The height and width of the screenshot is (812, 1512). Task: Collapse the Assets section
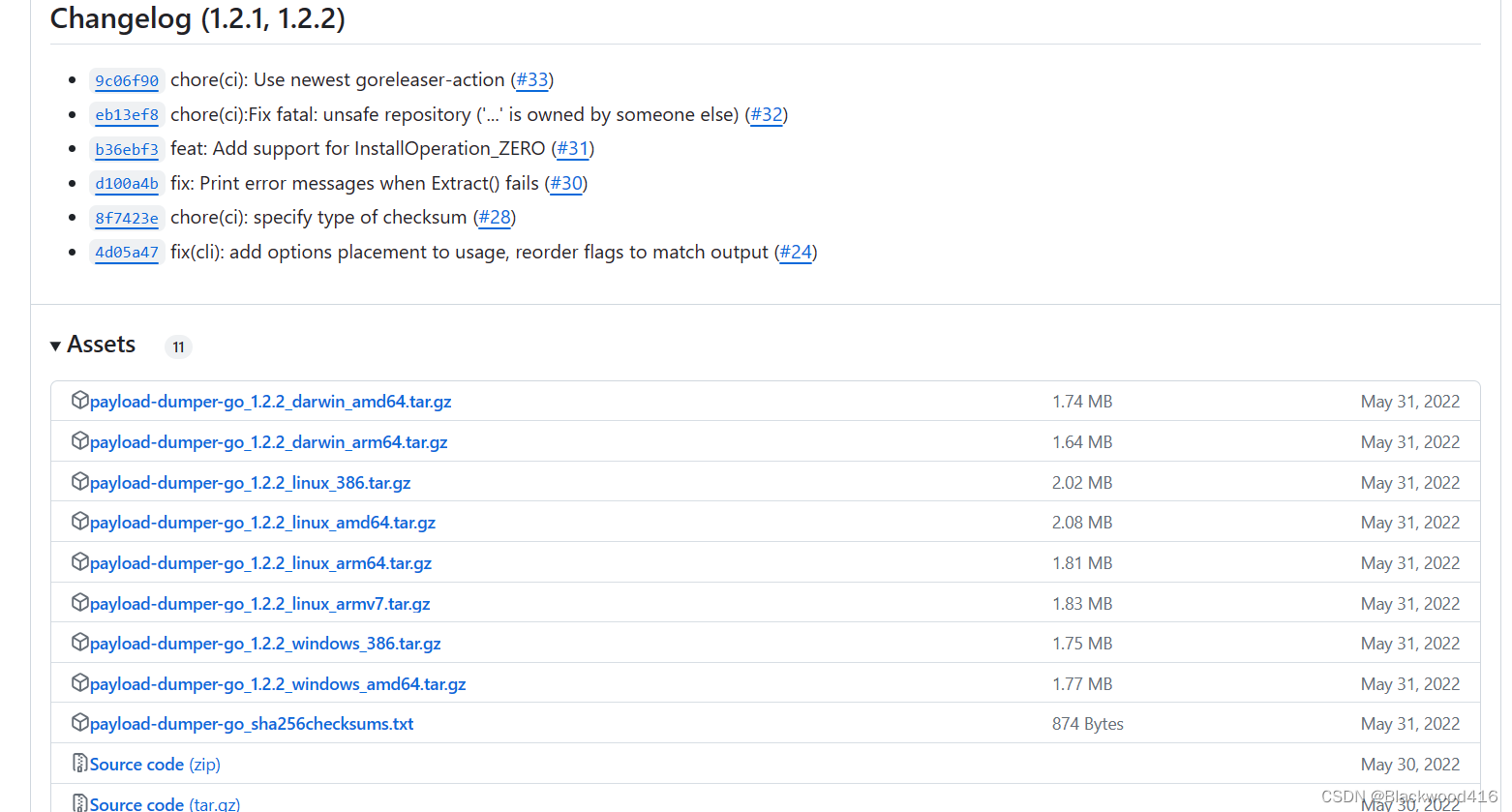pyautogui.click(x=56, y=345)
